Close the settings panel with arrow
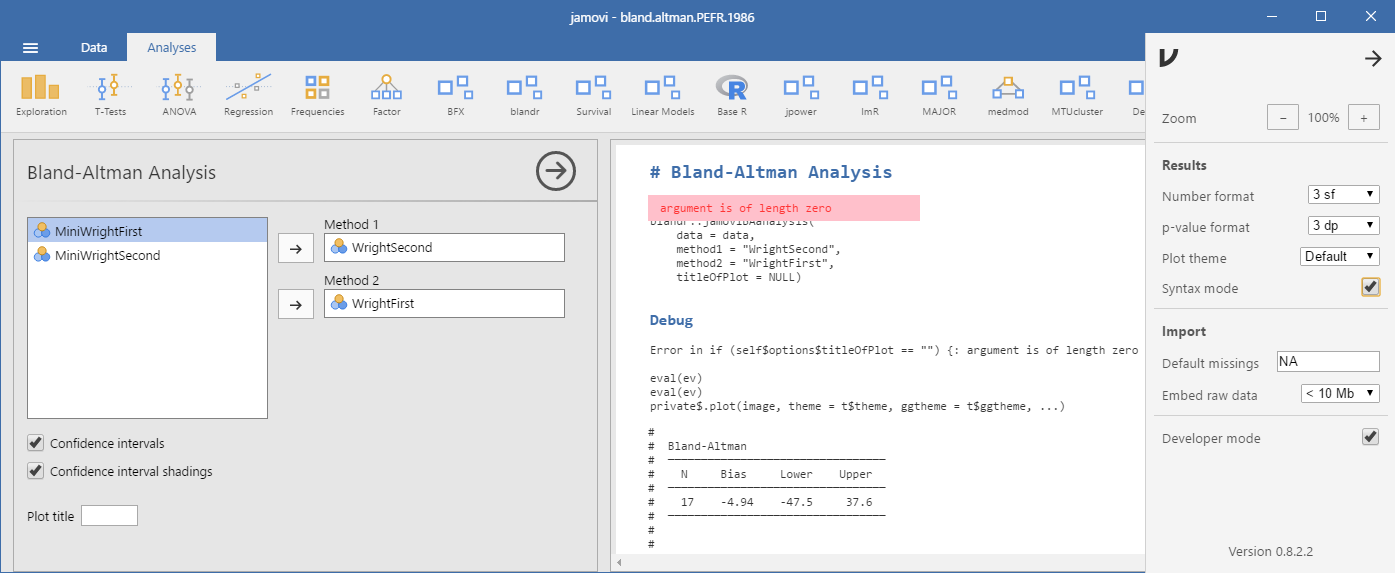Viewport: 1395px width, 573px height. pyautogui.click(x=1373, y=59)
